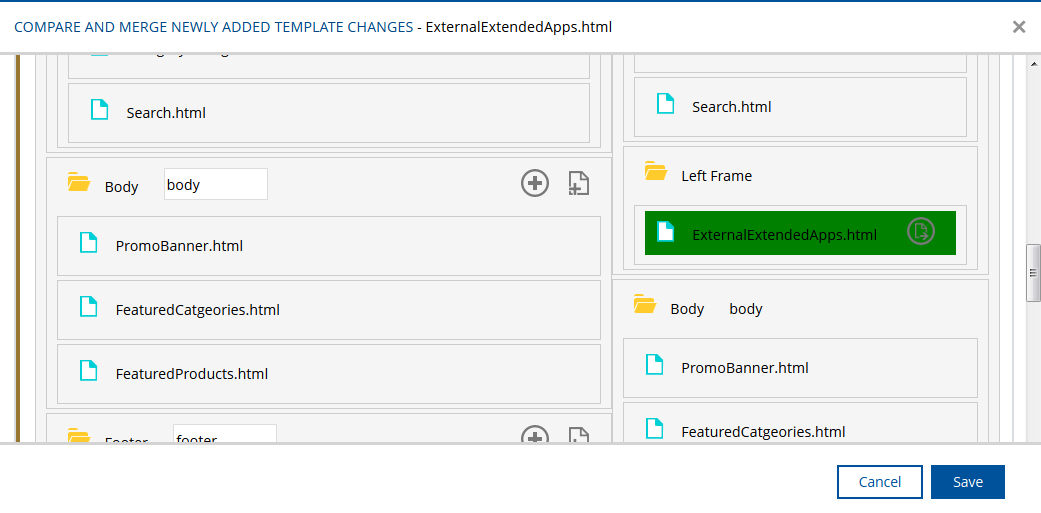The height and width of the screenshot is (513, 1041).
Task: Collapse the Left Frame folder
Action: tap(656, 172)
